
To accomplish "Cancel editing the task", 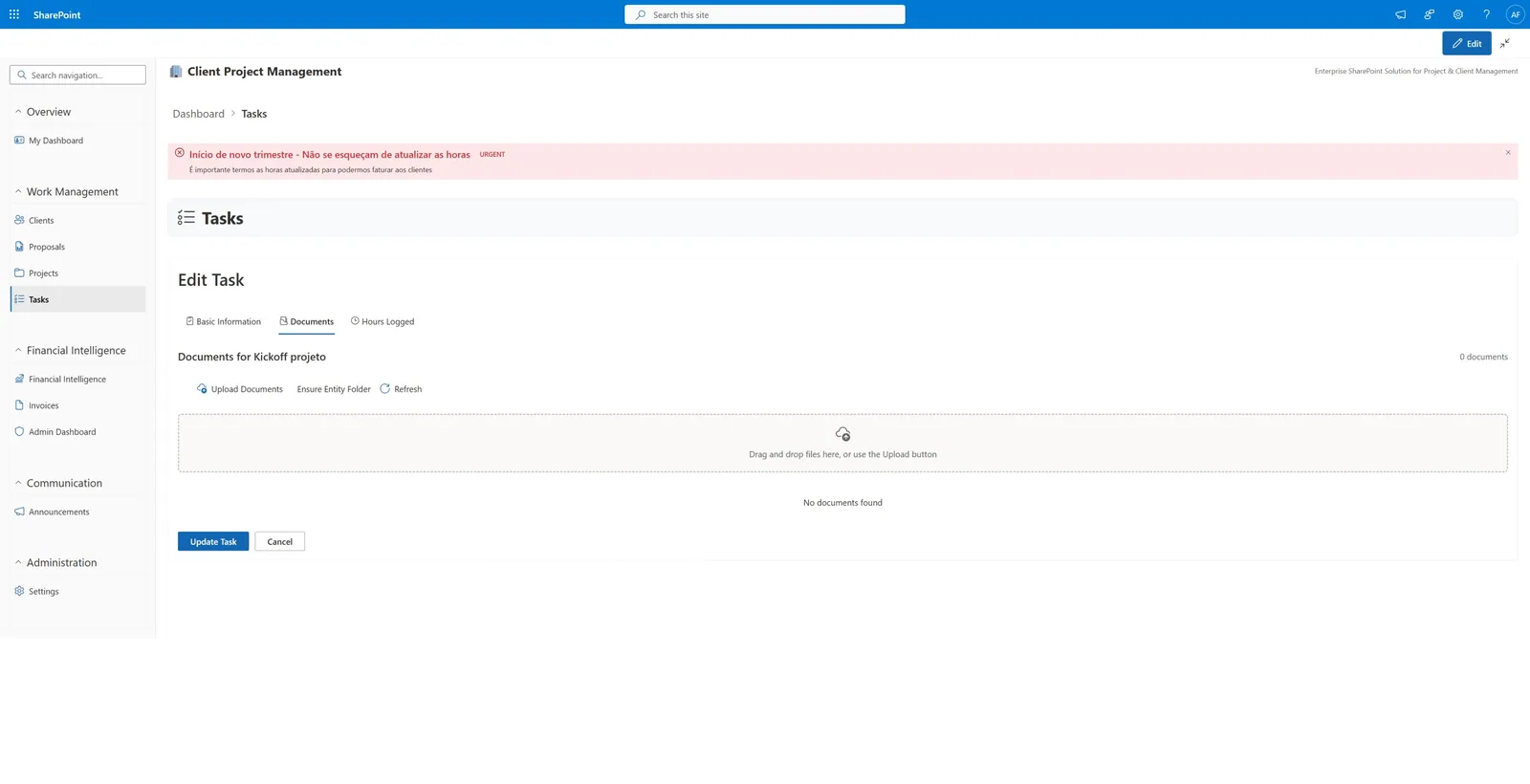I will (x=280, y=541).
